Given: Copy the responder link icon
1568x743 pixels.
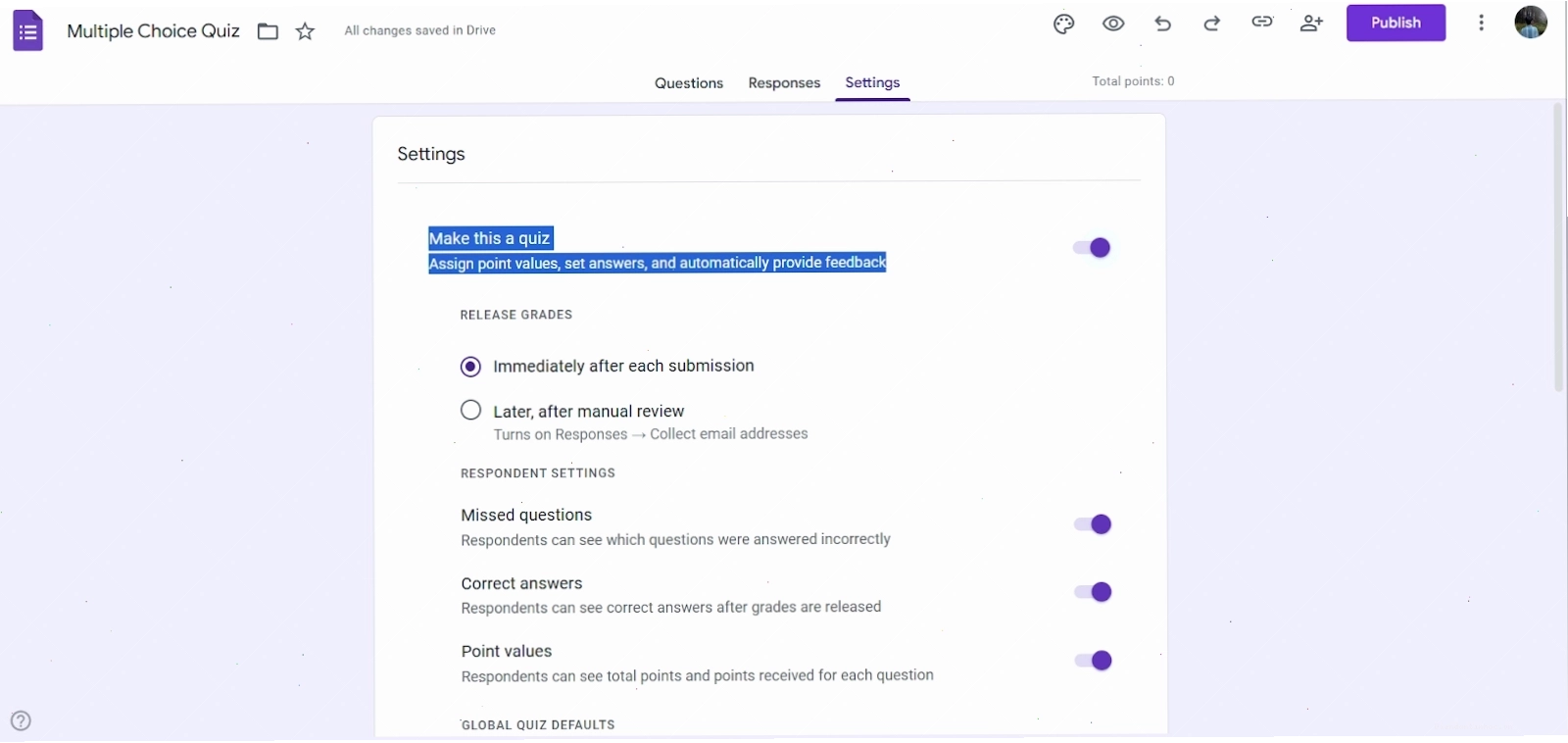Looking at the screenshot, I should [1262, 22].
